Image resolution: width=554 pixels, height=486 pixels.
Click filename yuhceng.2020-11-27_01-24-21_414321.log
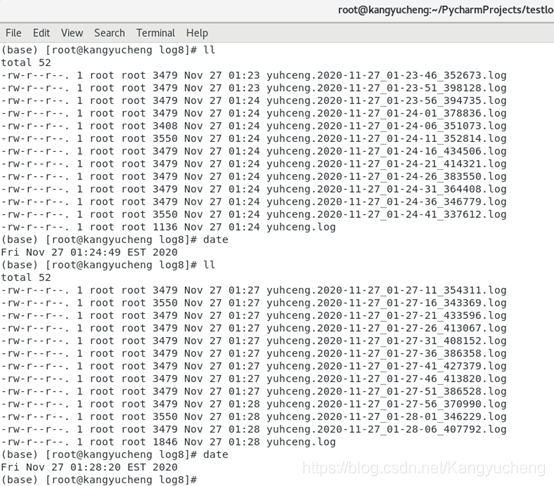point(386,164)
